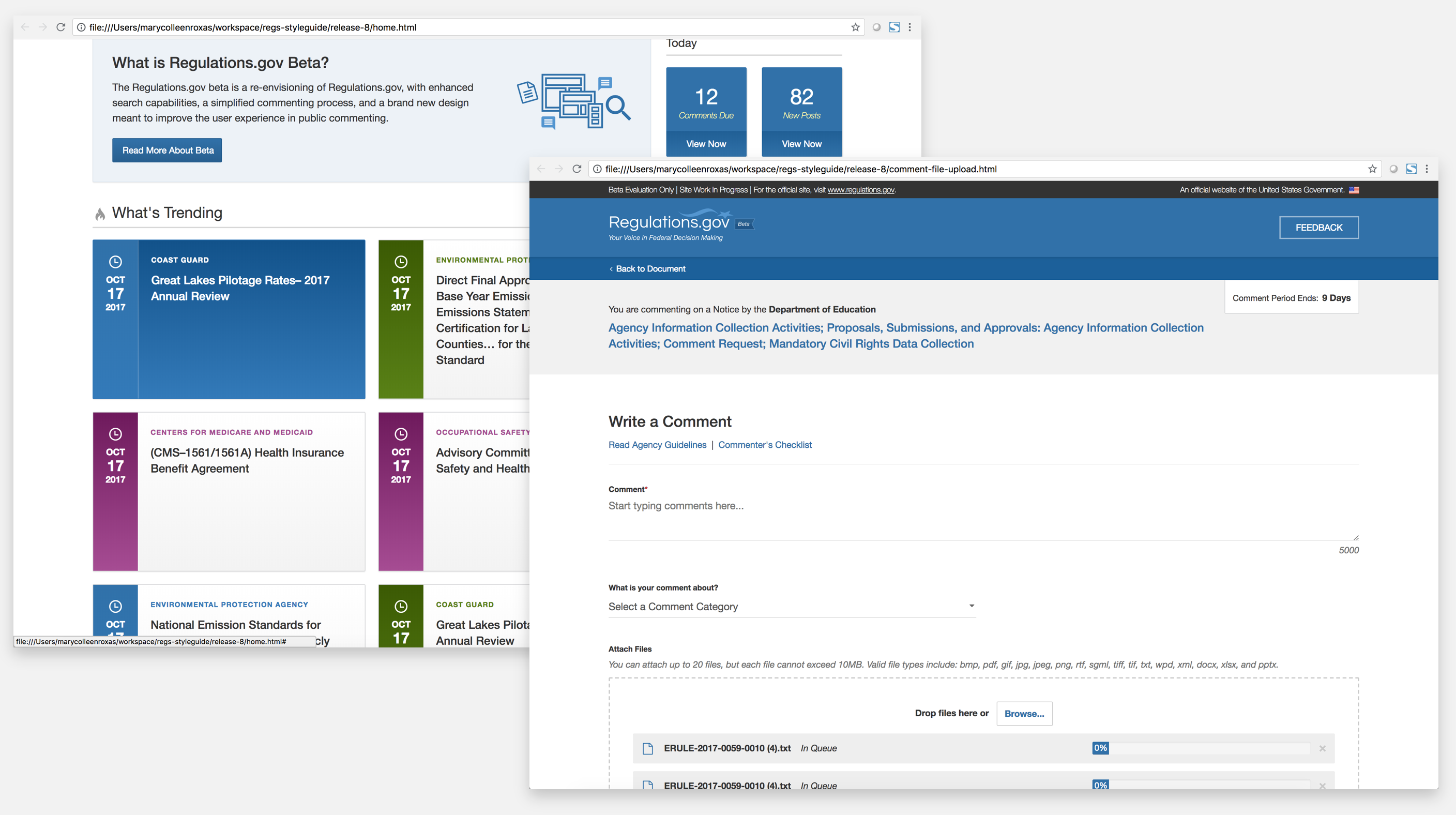Click the Browse... button to attach files
The height and width of the screenshot is (815, 1456).
1024,713
